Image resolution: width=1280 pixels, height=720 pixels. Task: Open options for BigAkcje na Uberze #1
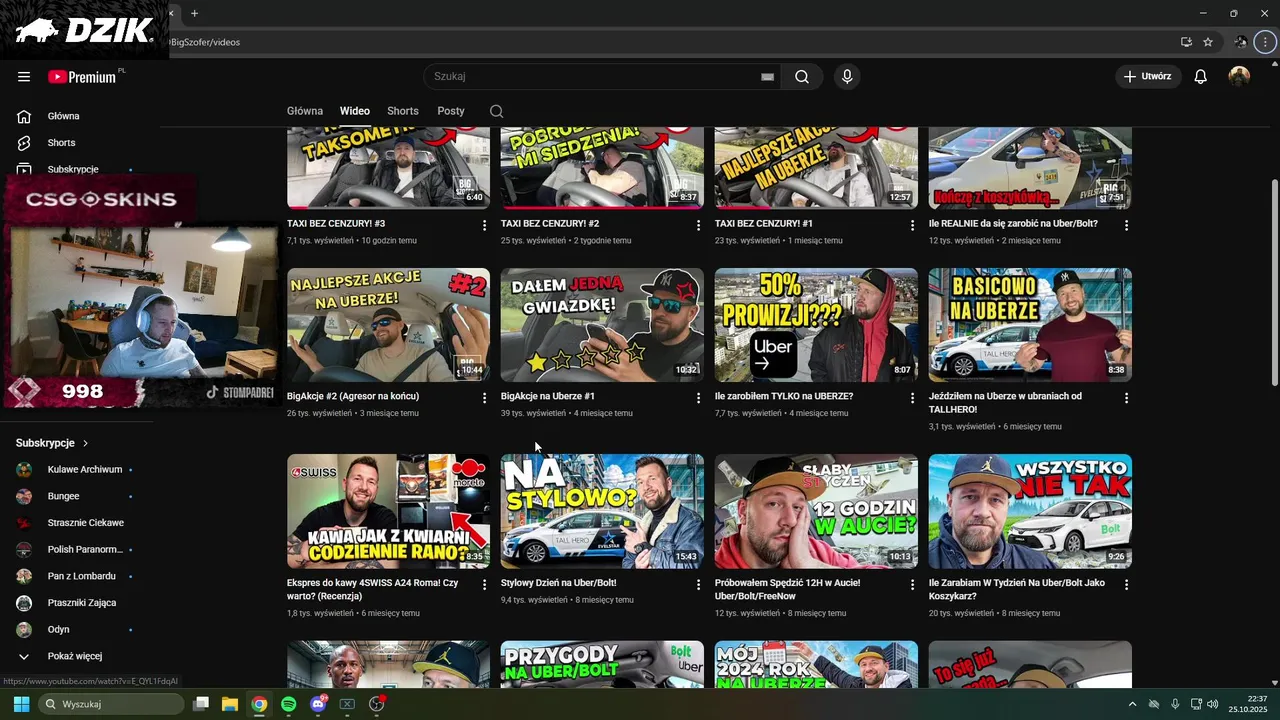point(699,398)
